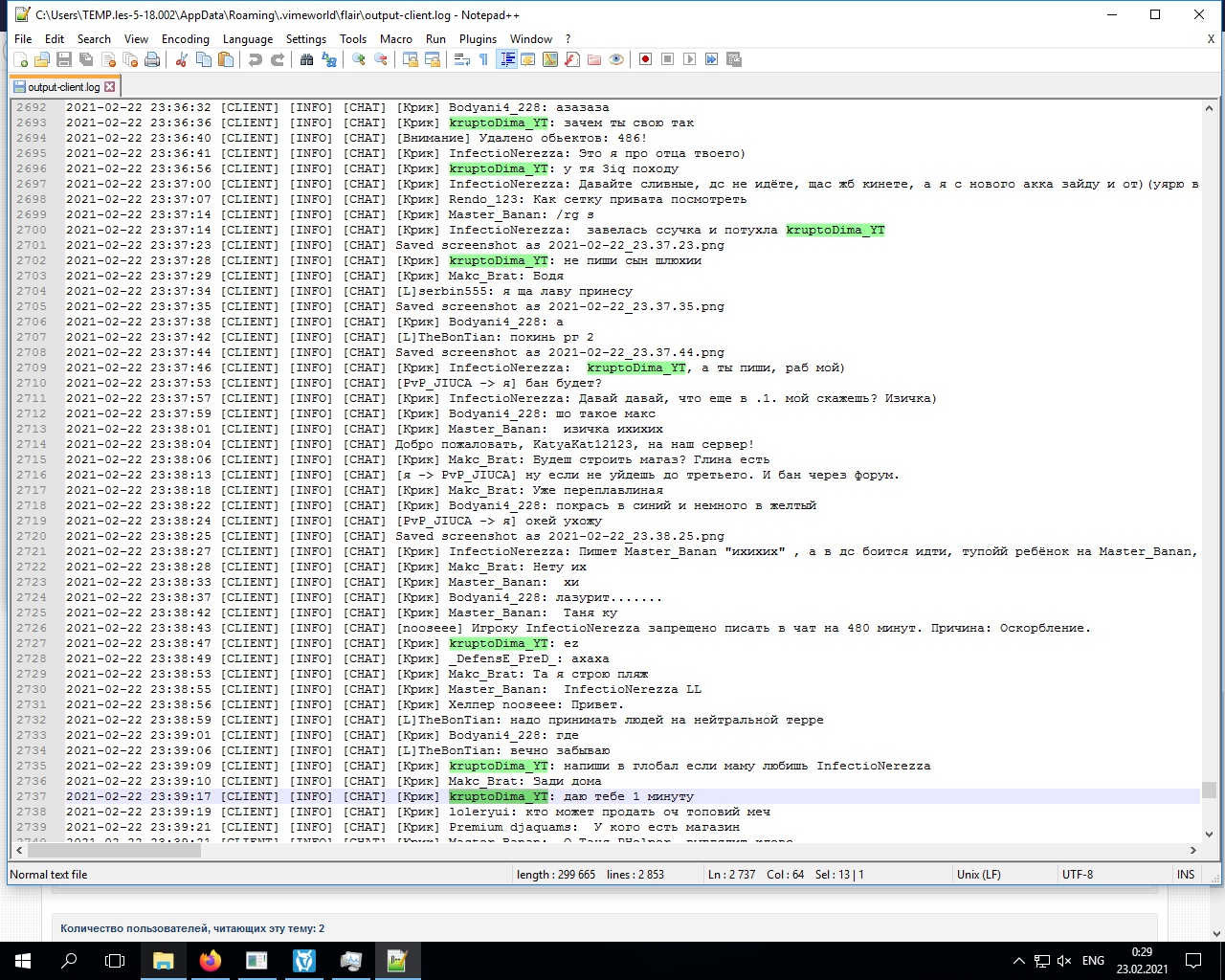Open File Explorer from the taskbar

164,961
